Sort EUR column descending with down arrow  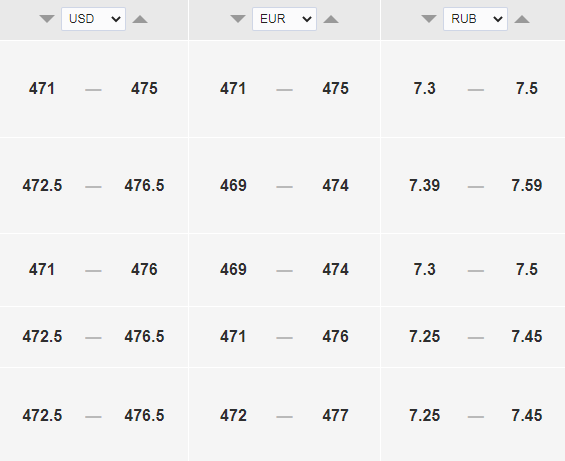(x=238, y=19)
